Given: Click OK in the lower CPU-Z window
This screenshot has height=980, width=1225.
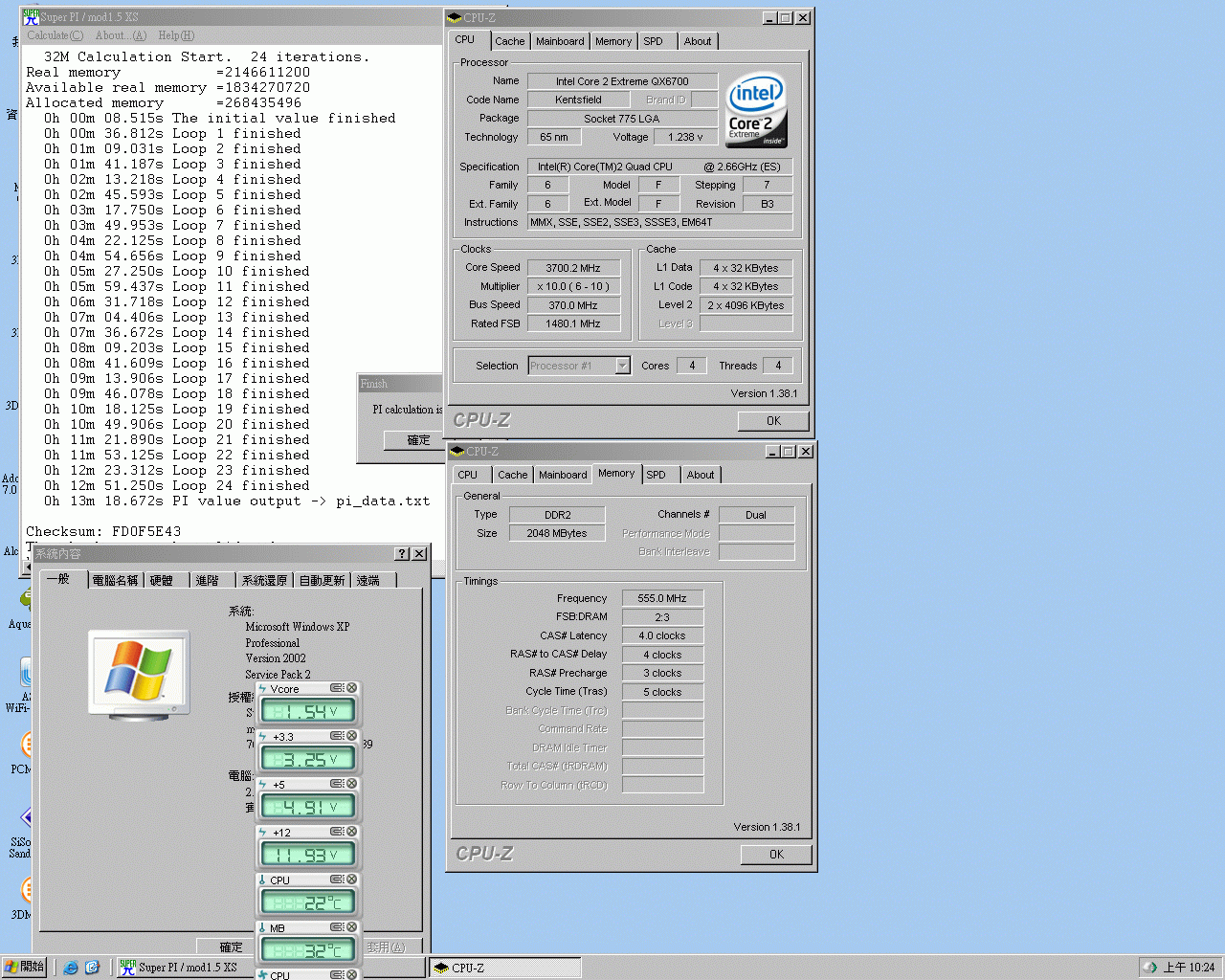Looking at the screenshot, I should pyautogui.click(x=776, y=855).
